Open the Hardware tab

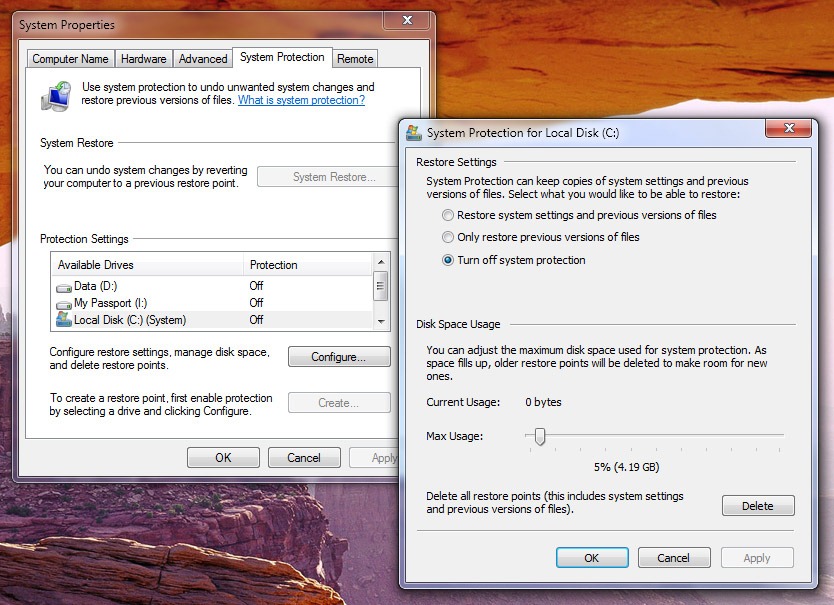click(143, 59)
